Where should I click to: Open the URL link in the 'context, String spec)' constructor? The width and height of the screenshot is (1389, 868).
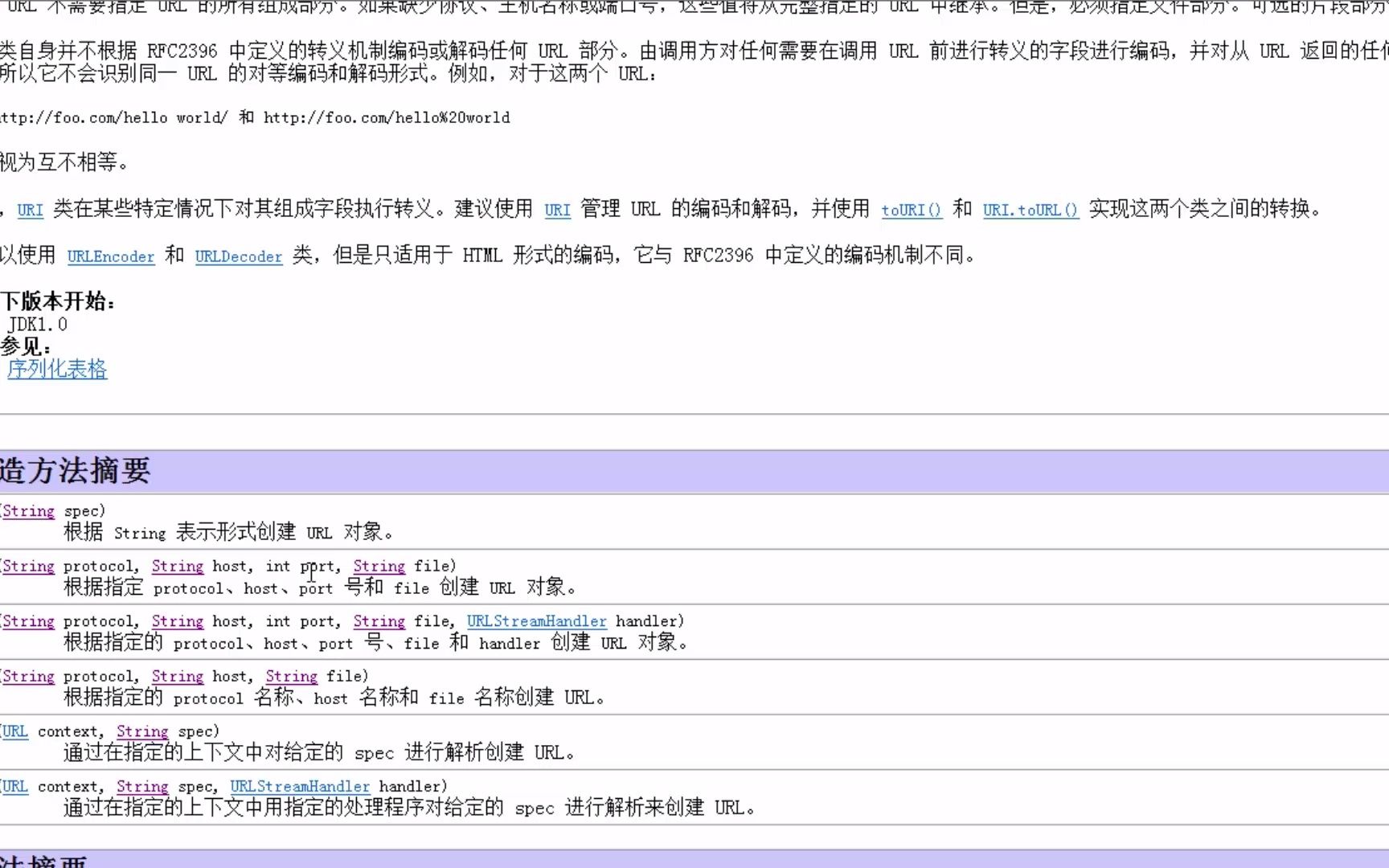(x=14, y=731)
